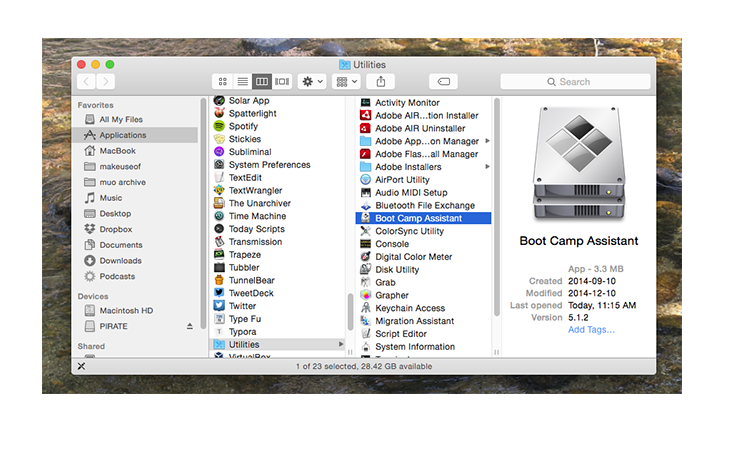Open makeuseof folder in sidebar
746x451 pixels.
coord(120,167)
